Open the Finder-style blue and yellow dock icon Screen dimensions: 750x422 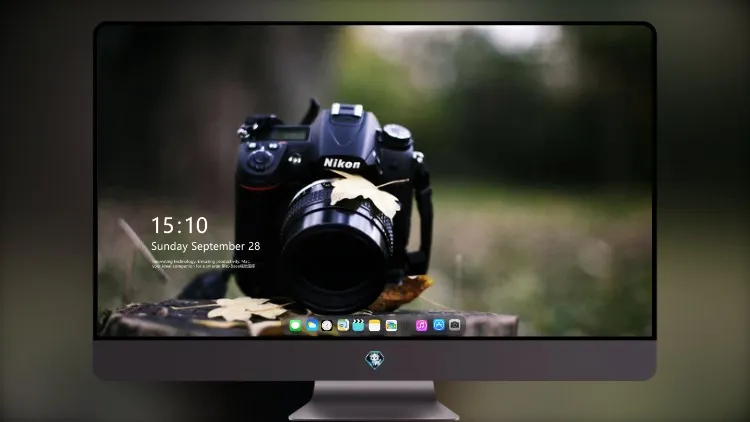[x=343, y=326]
